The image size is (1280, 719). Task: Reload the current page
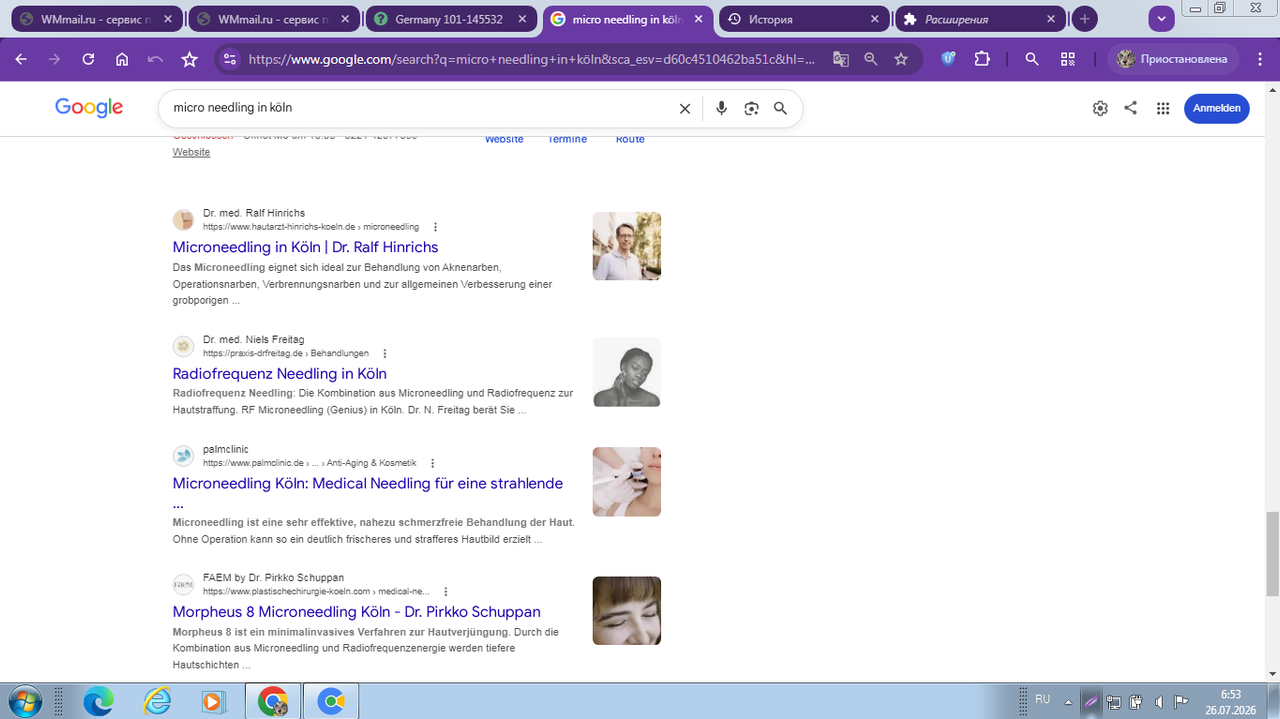88,59
